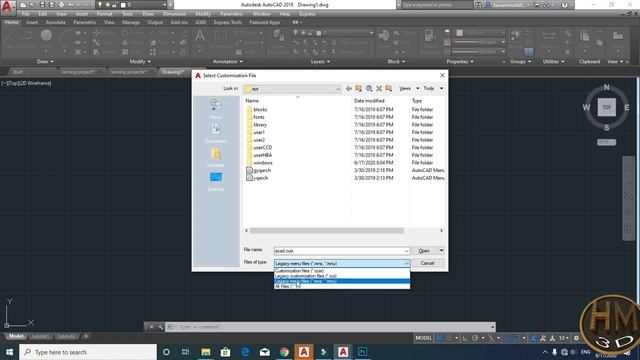Switch to the Layout1 tab

(40, 336)
